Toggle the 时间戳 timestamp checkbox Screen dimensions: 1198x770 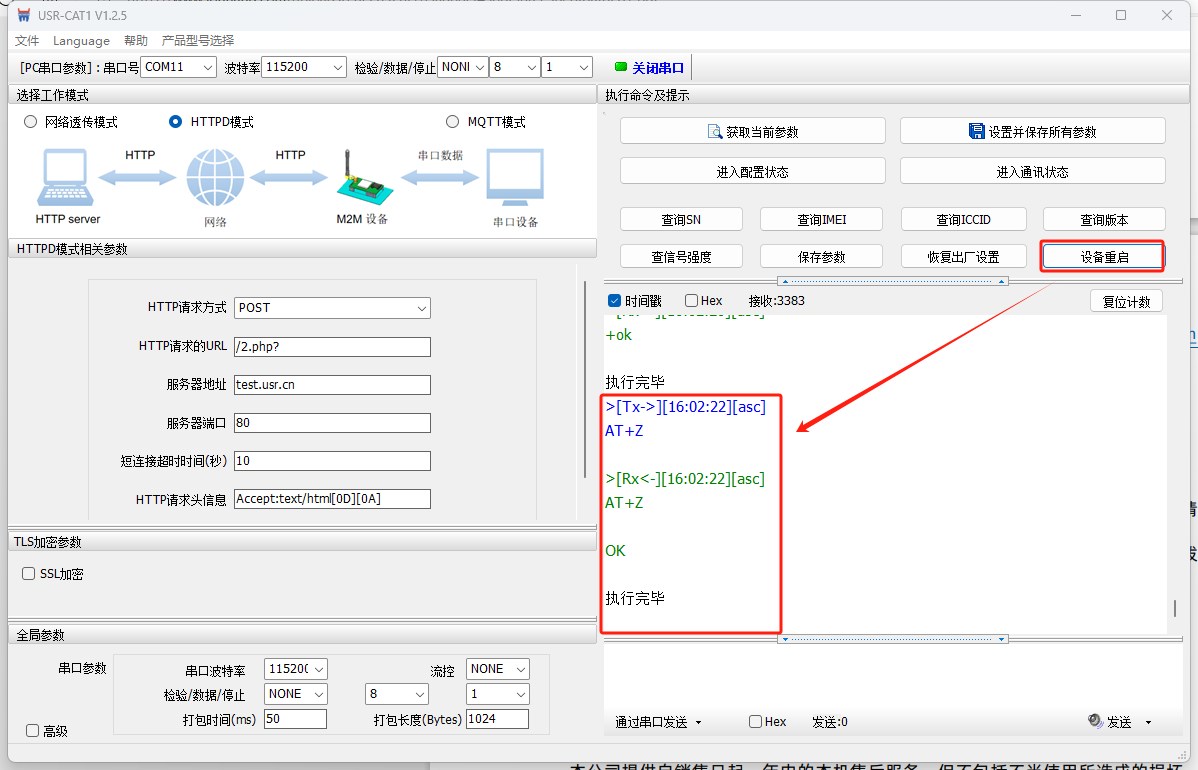614,301
